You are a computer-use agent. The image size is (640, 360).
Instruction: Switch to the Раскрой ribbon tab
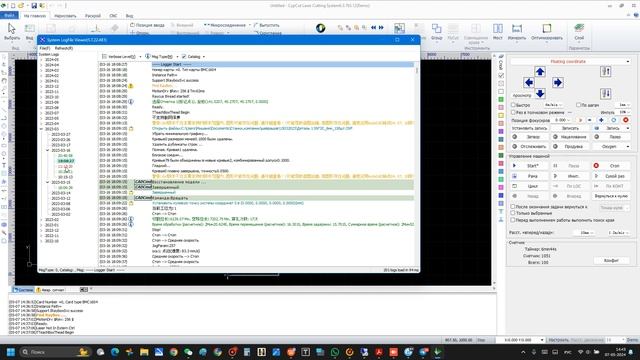pos(93,16)
